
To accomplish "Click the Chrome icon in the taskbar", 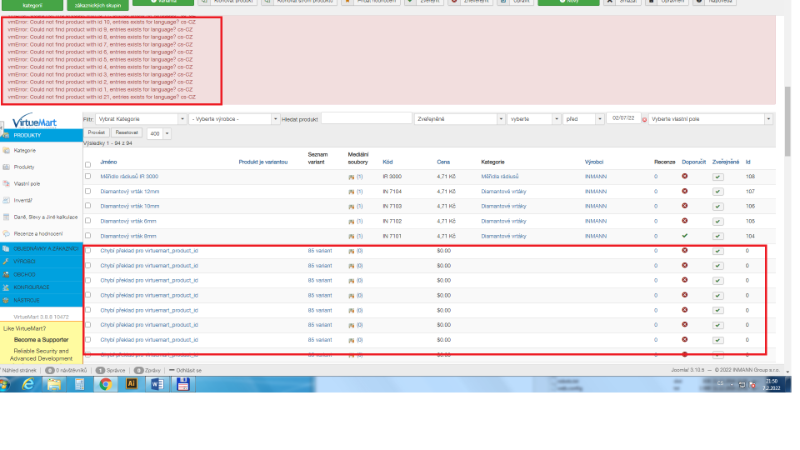I will point(105,382).
